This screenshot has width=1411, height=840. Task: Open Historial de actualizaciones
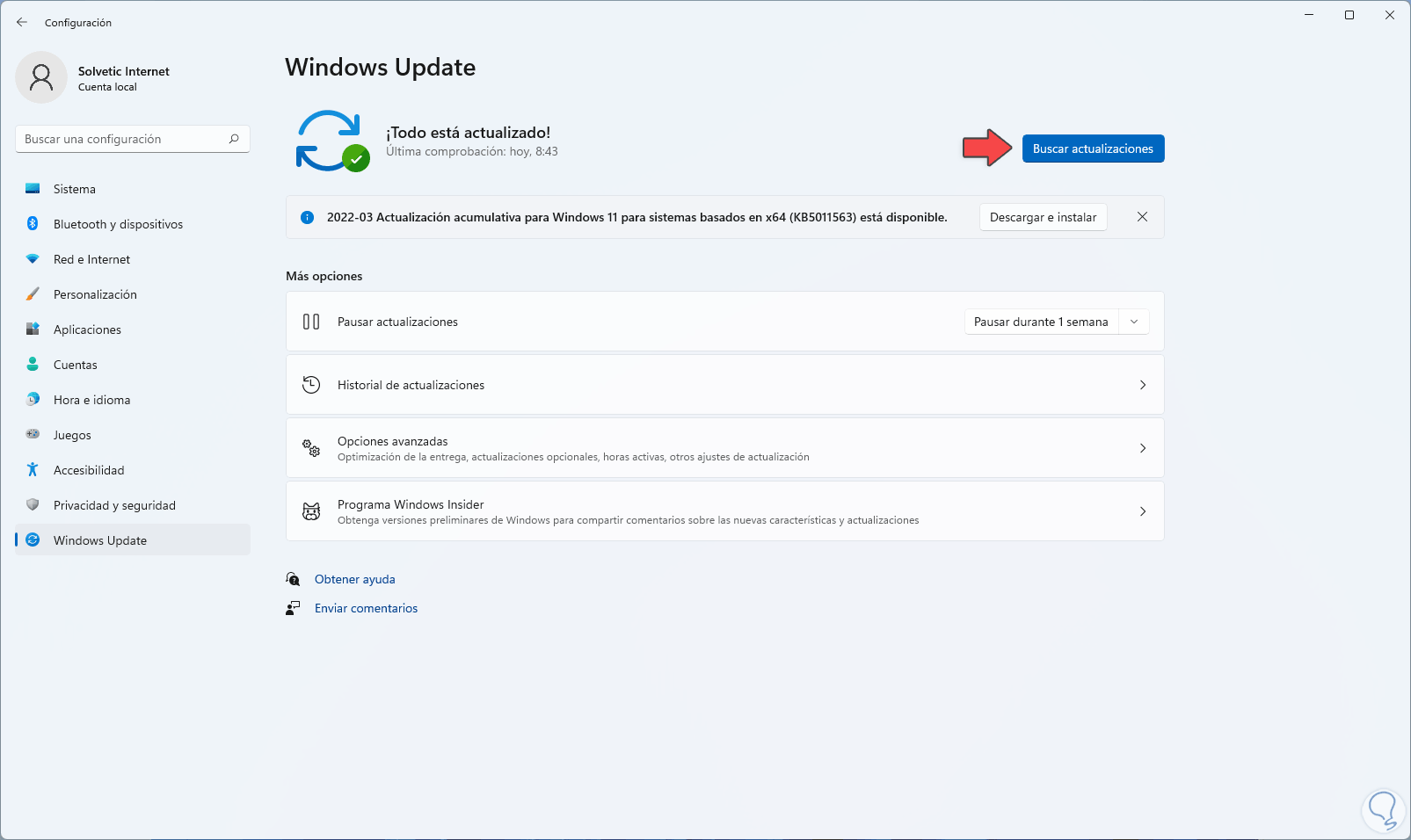pyautogui.click(x=725, y=385)
